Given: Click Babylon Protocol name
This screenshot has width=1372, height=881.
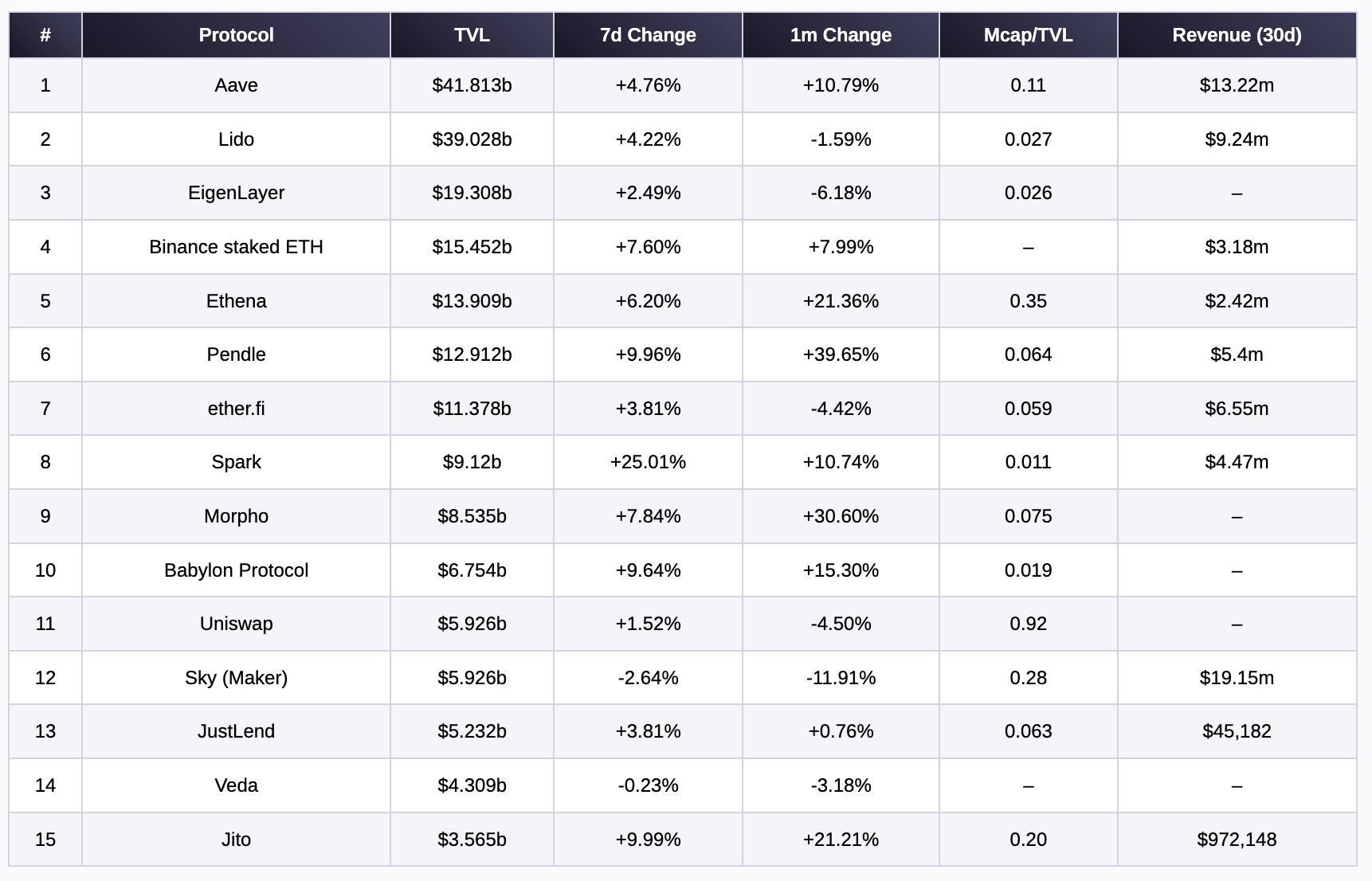Looking at the screenshot, I should (236, 570).
